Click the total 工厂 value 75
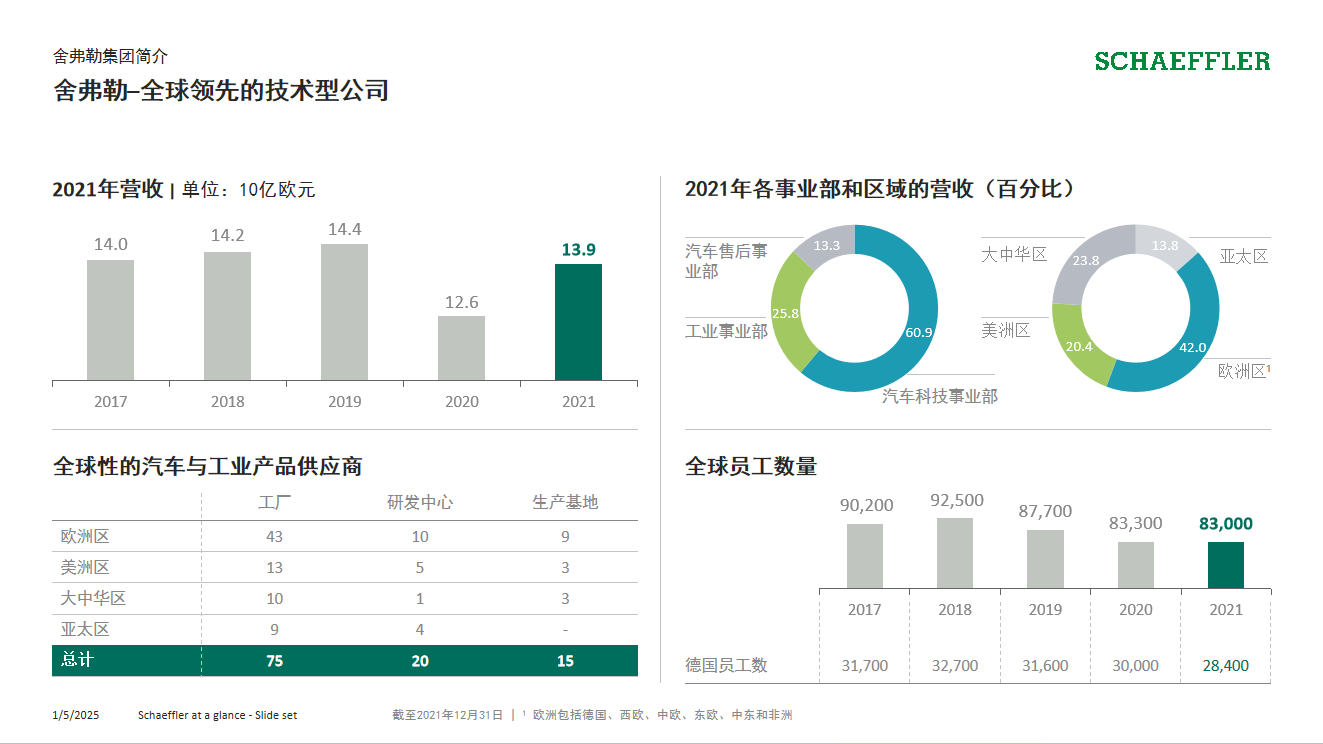The image size is (1323, 744). (274, 661)
